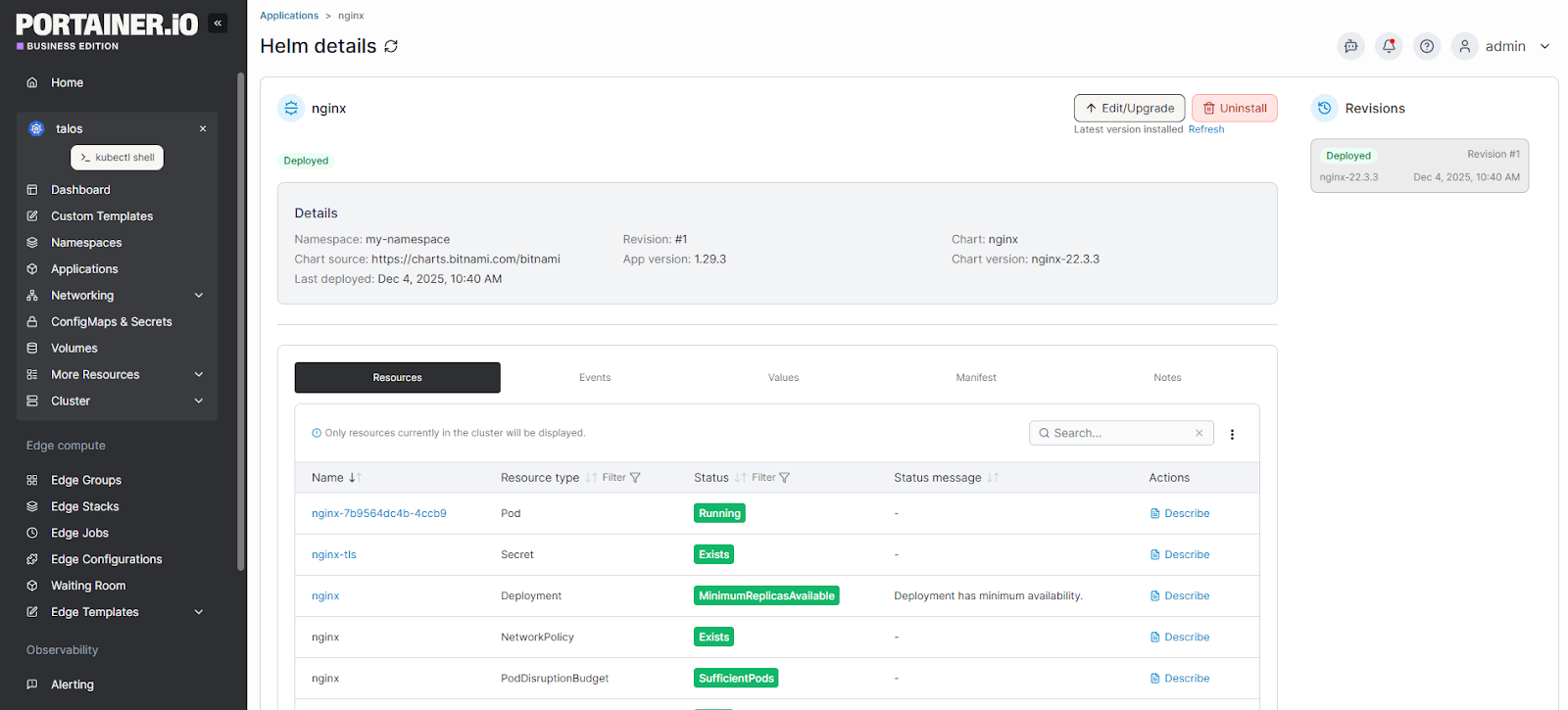Click the Waiting Room icon
The height and width of the screenshot is (710, 1568).
pos(32,586)
